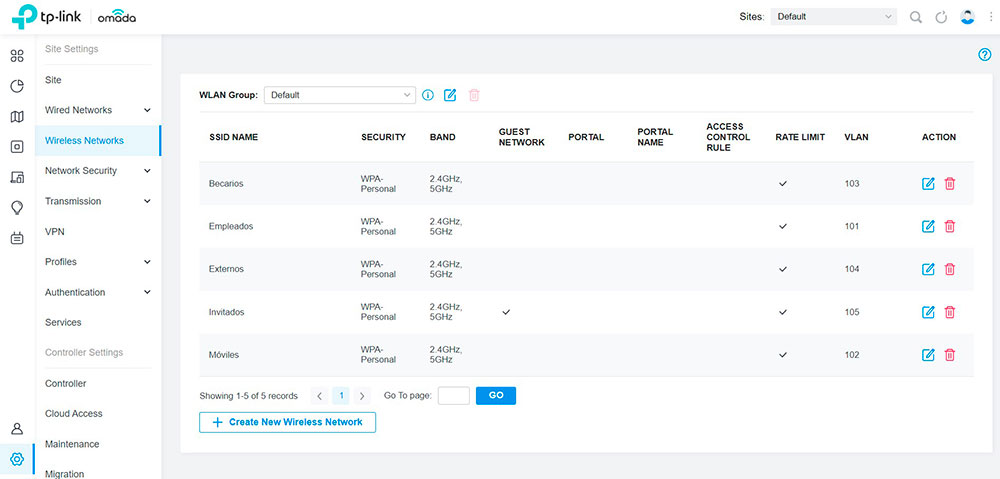Viewport: 1000px width, 479px height.
Task: Click the Go To page input field
Action: pyautogui.click(x=454, y=395)
